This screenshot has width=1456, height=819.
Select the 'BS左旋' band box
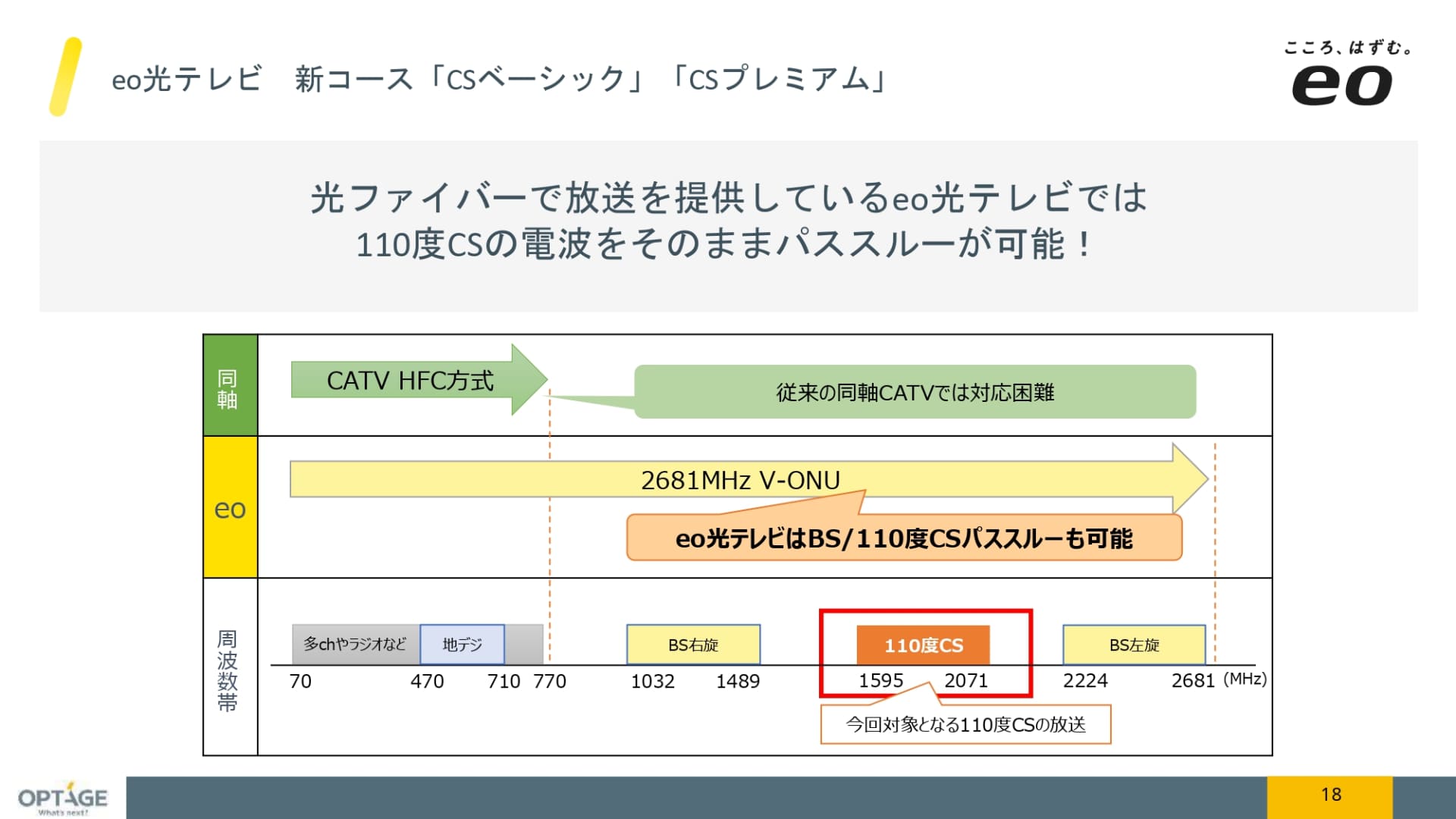1134,645
